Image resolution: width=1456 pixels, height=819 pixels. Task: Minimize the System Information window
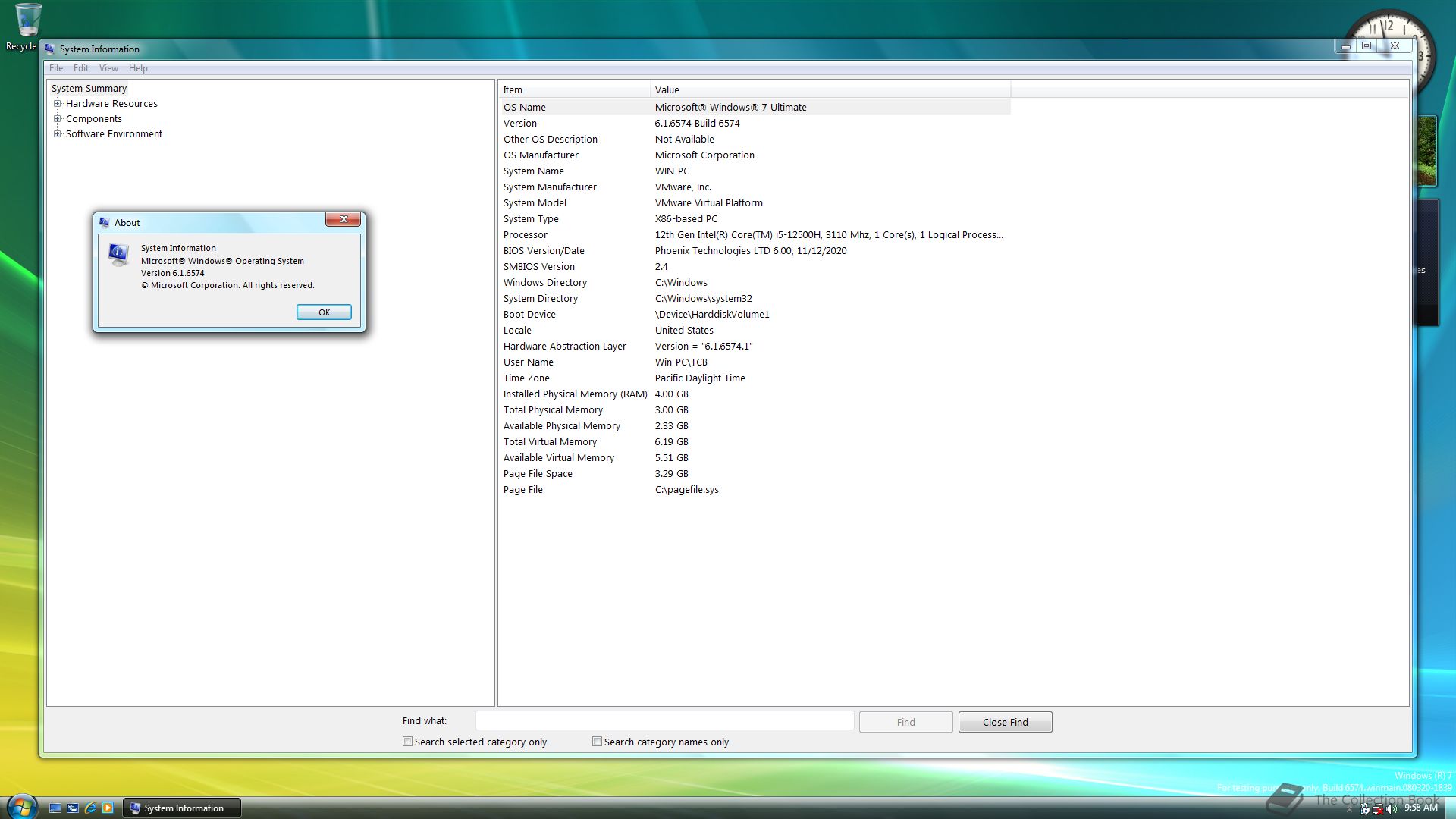point(1345,46)
